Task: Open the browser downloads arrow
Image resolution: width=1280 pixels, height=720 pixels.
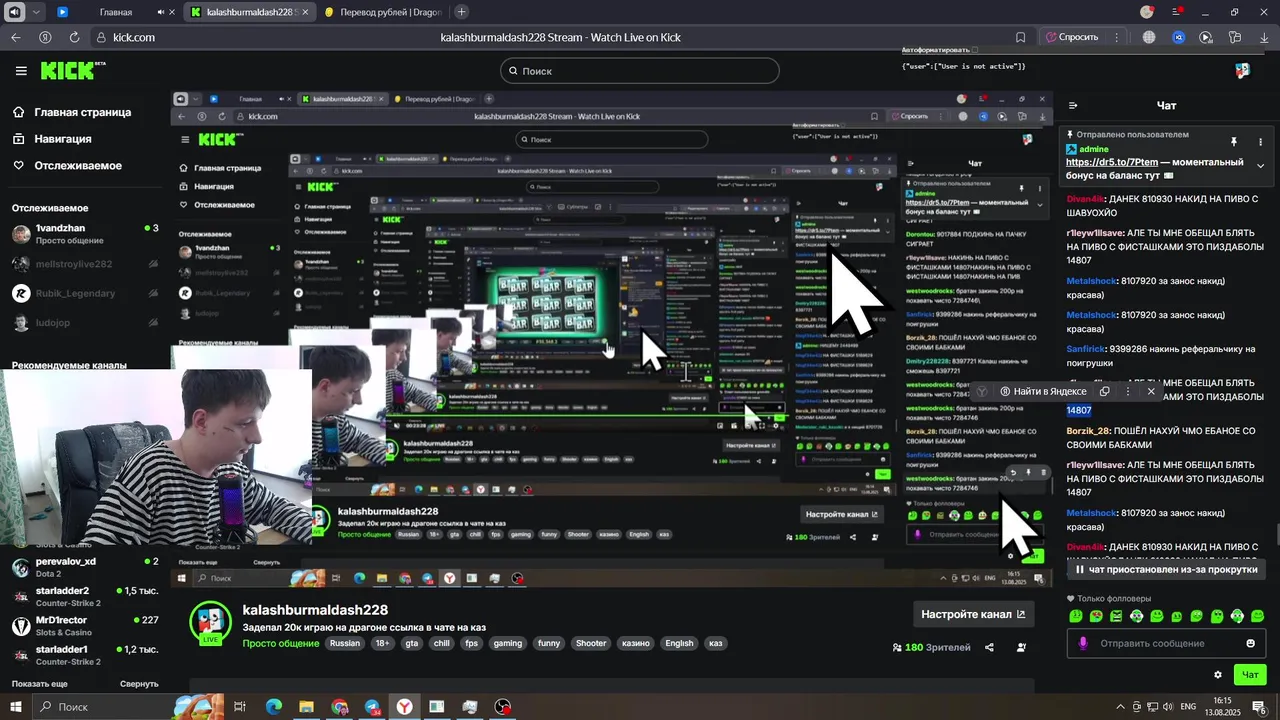Action: coord(1263,37)
